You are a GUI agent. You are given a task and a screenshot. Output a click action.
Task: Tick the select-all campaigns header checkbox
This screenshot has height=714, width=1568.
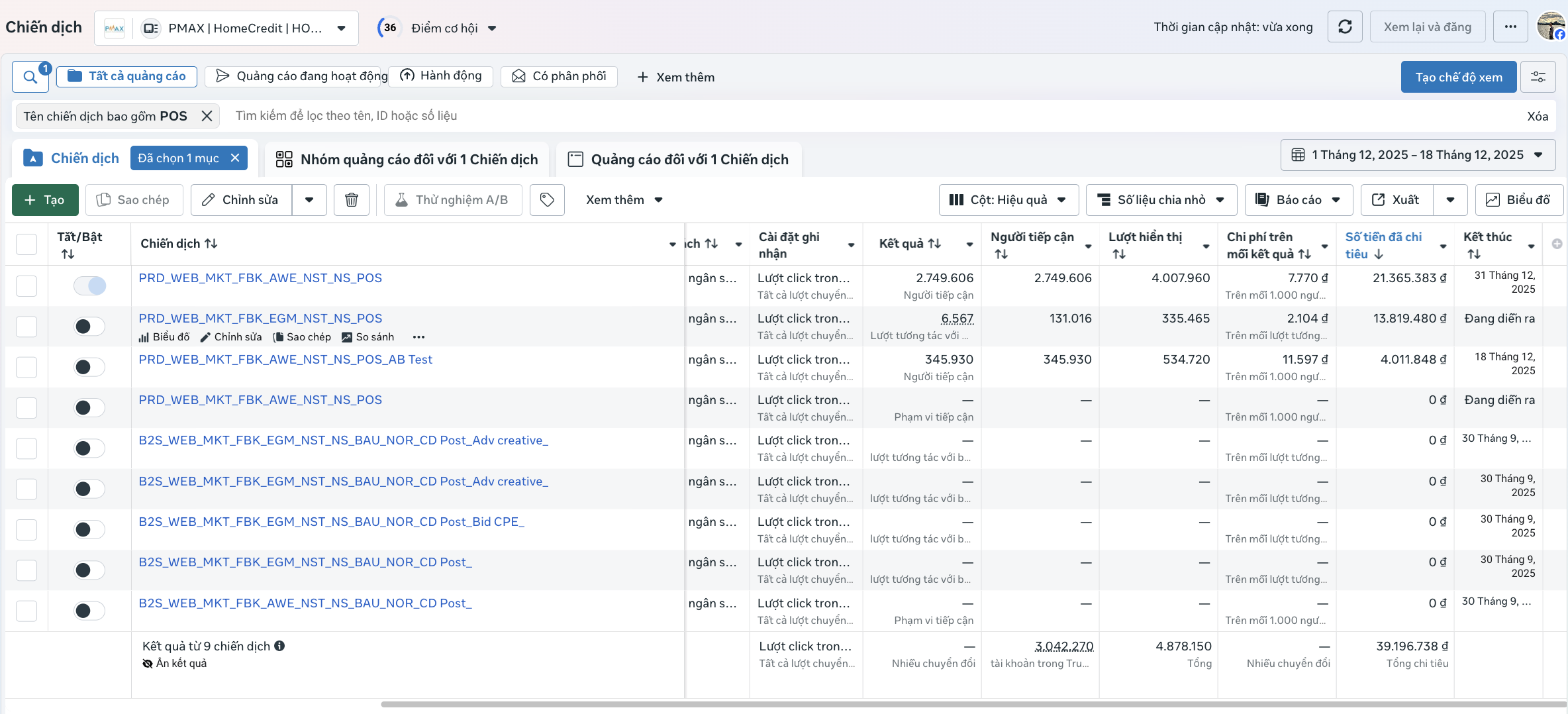[x=26, y=244]
